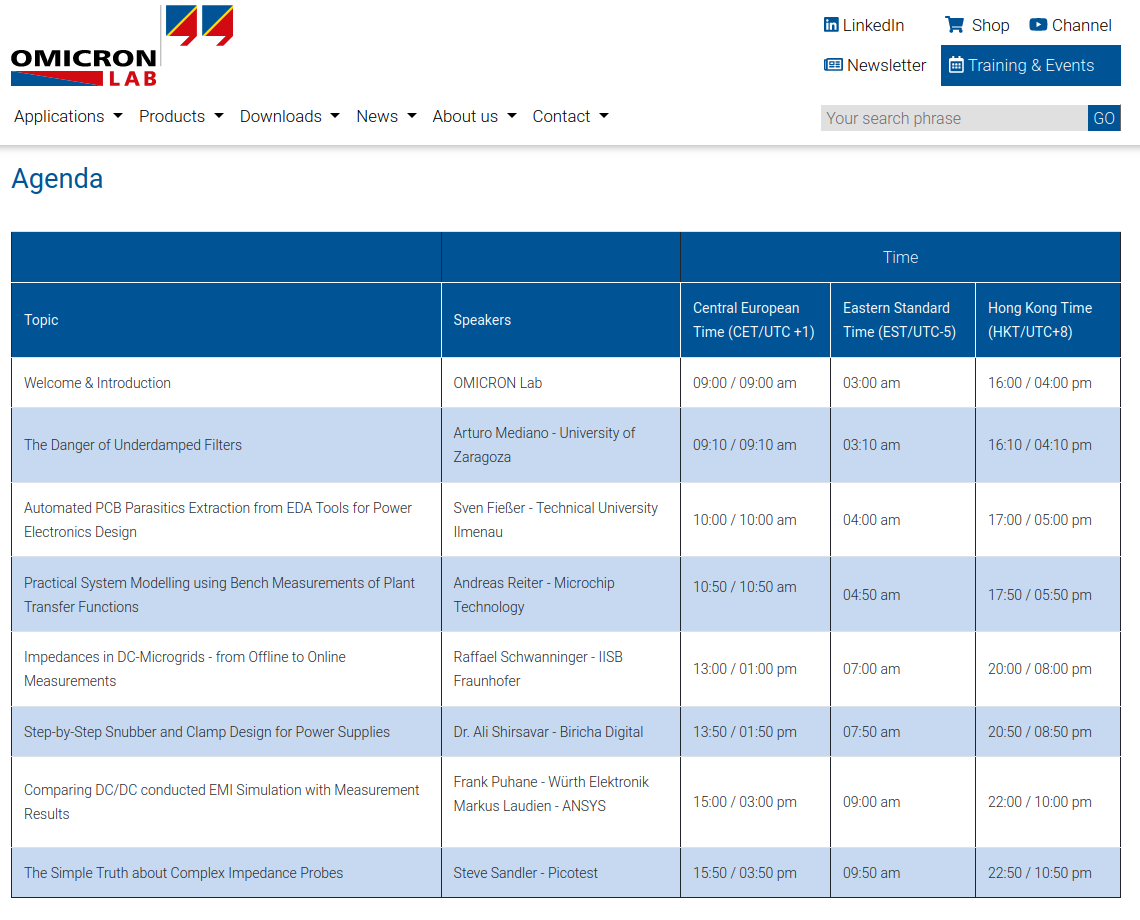
Task: Expand the Downloads dropdown arrow
Action: coord(335,116)
